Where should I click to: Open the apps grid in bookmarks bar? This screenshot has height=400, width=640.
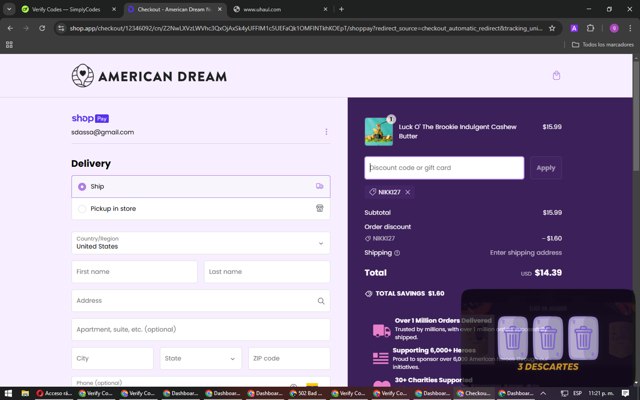pyautogui.click(x=9, y=44)
